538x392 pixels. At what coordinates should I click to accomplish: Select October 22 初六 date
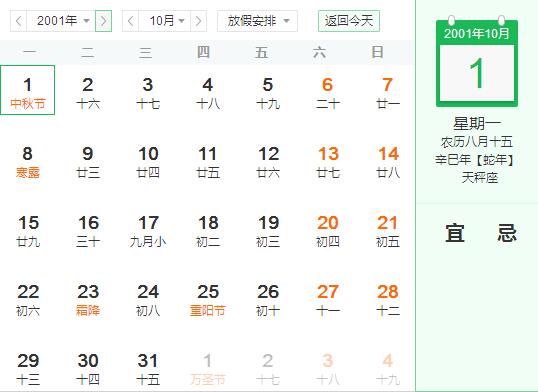point(28,300)
